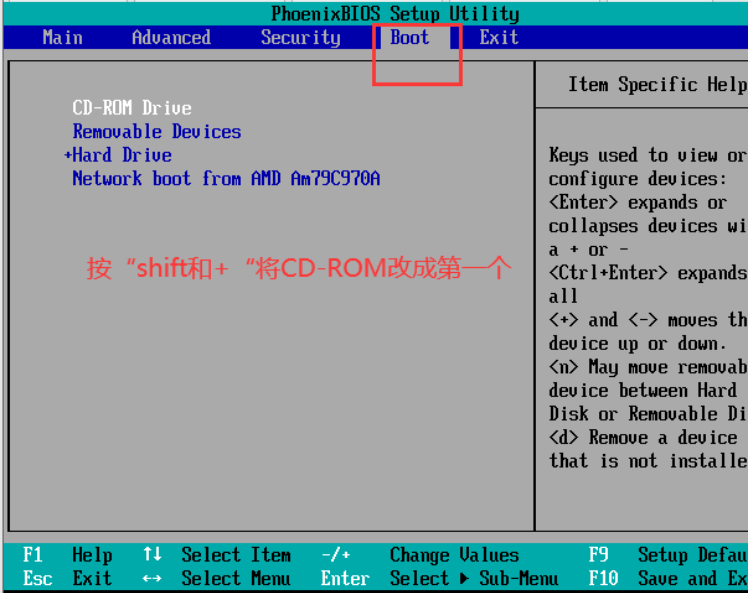Select the CD-ROM Drive boot entry
The image size is (750, 593).
(x=132, y=108)
